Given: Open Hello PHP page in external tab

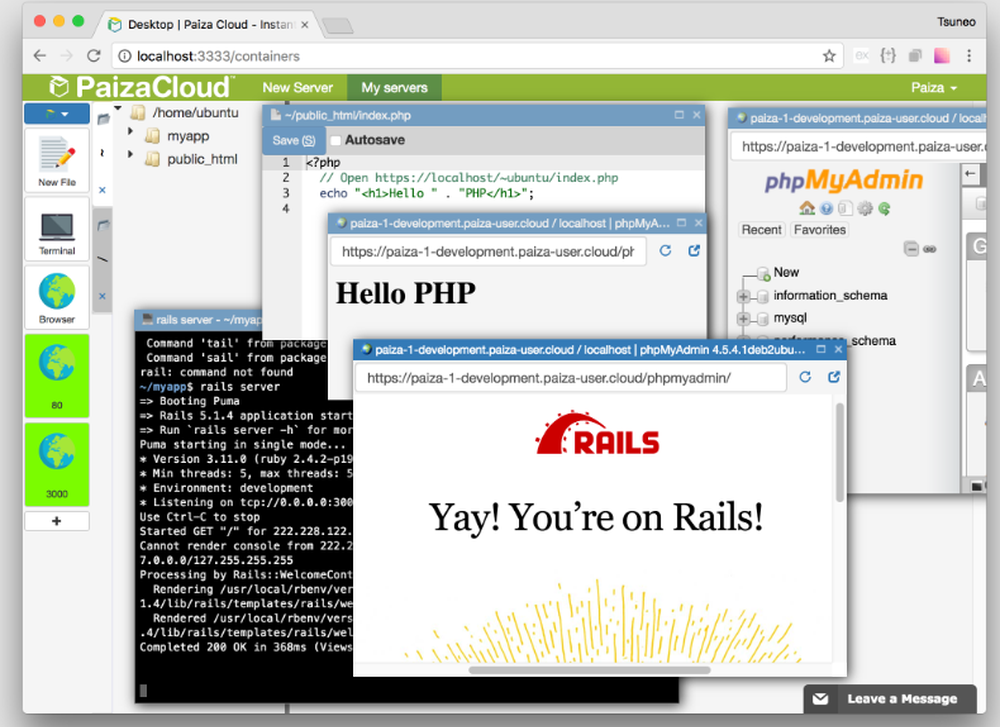Looking at the screenshot, I should (x=694, y=251).
